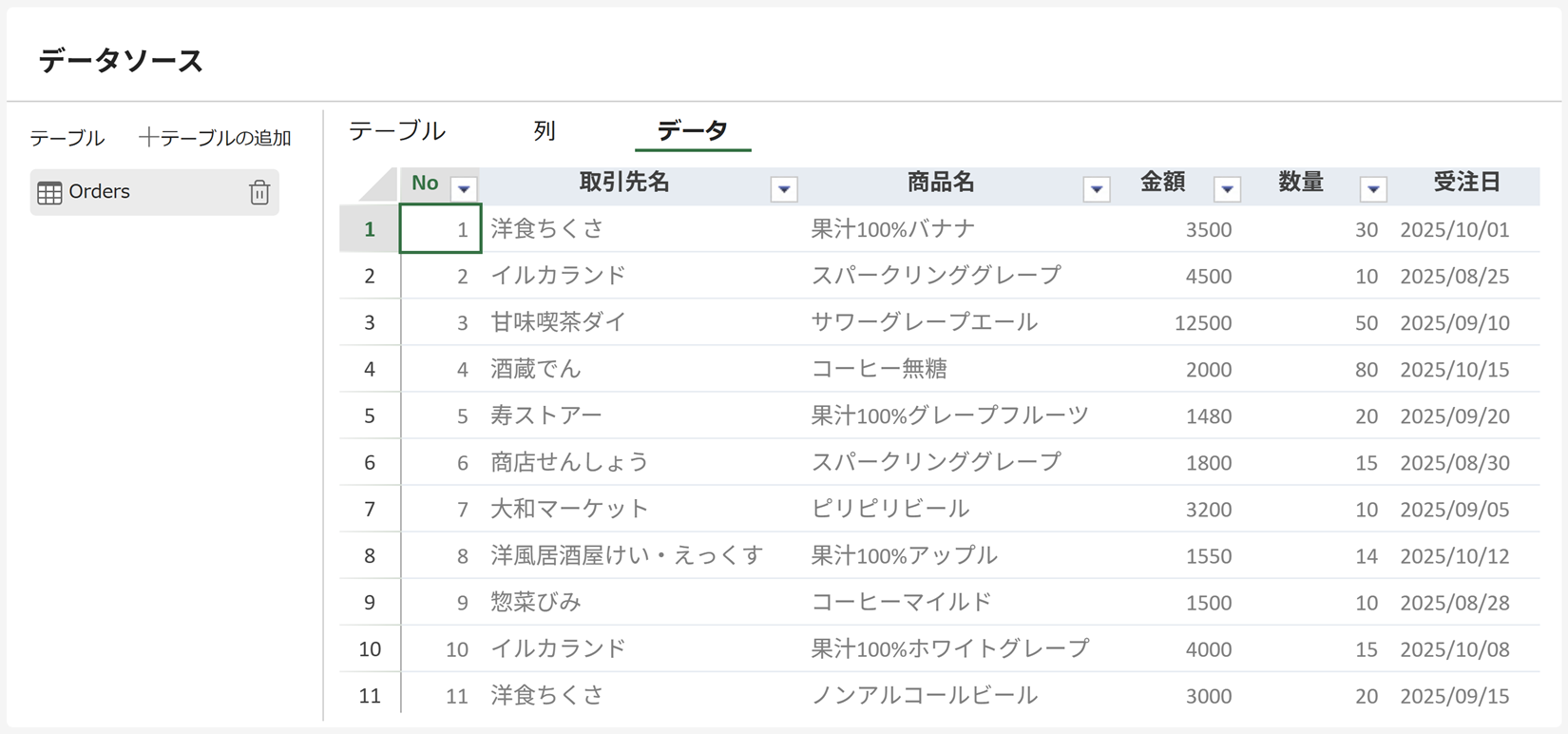Click the product cell サワーグレープエール
Image resolution: width=1568 pixels, height=734 pixels.
click(925, 322)
